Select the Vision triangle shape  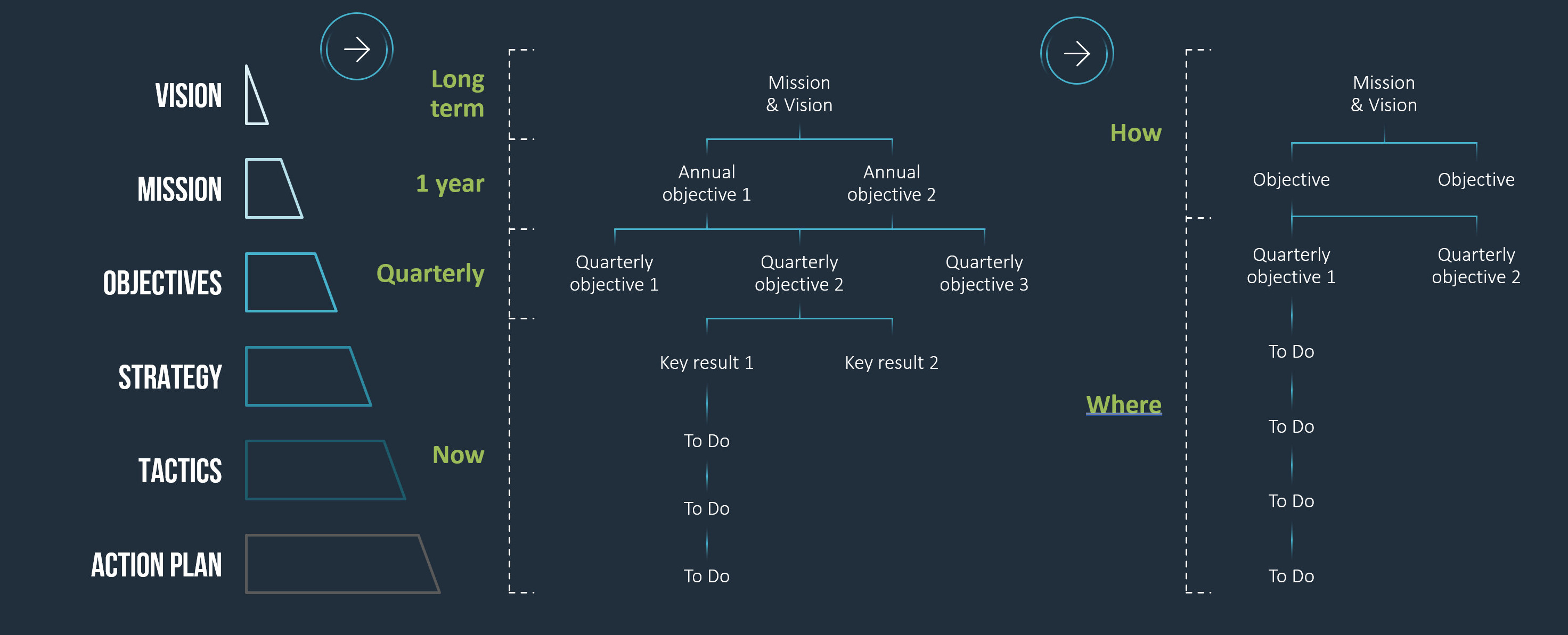255,97
